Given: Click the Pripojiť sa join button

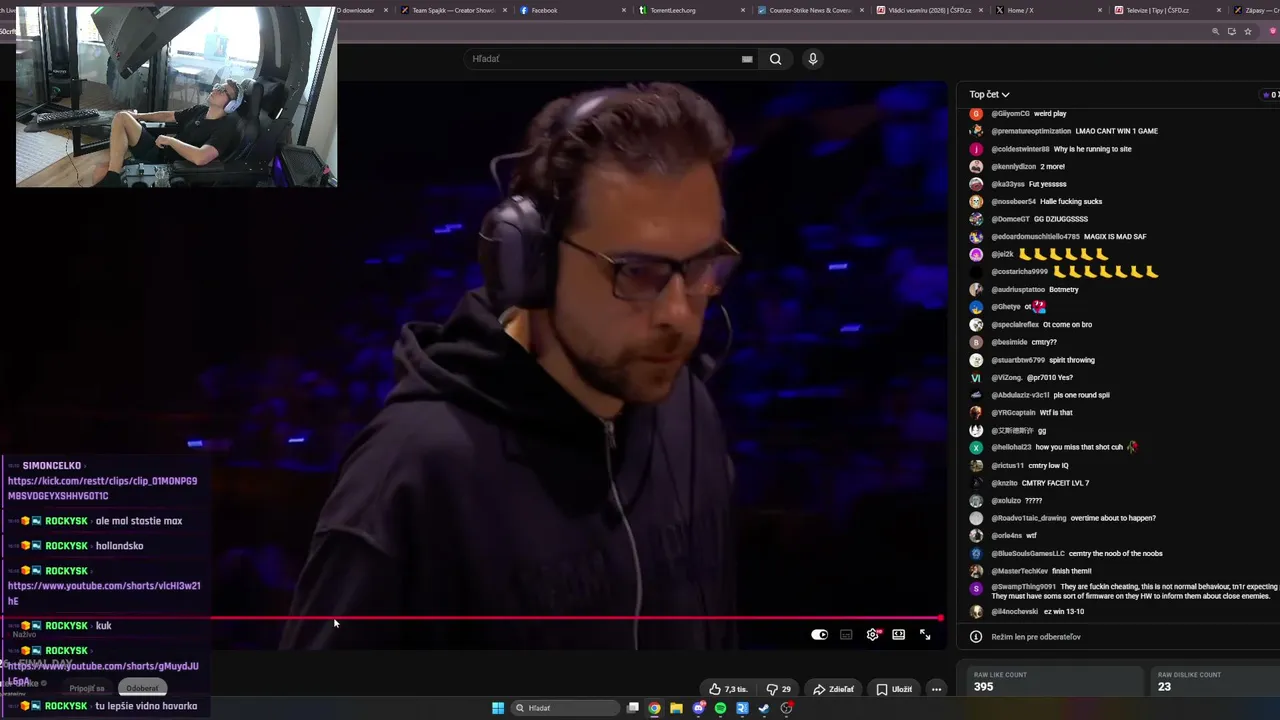Looking at the screenshot, I should pos(87,688).
